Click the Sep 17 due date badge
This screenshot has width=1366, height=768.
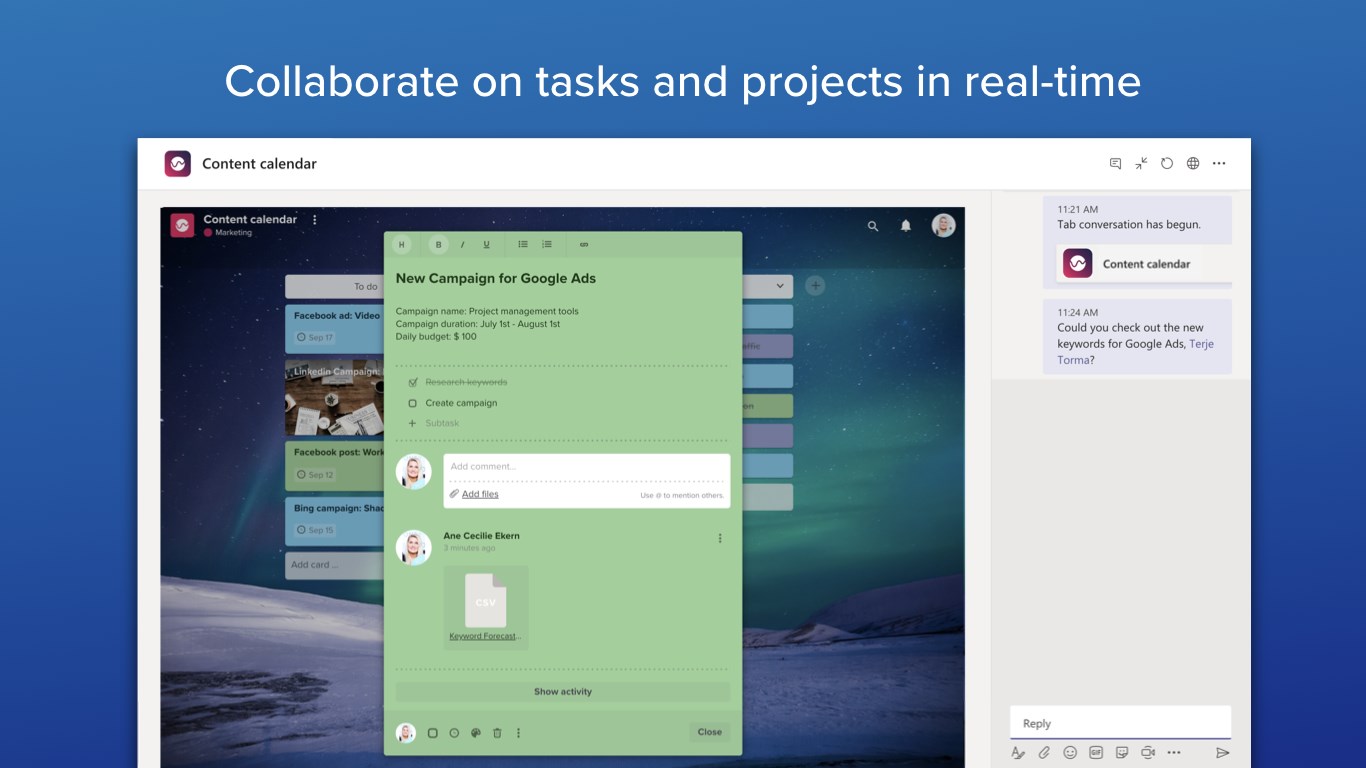click(315, 338)
